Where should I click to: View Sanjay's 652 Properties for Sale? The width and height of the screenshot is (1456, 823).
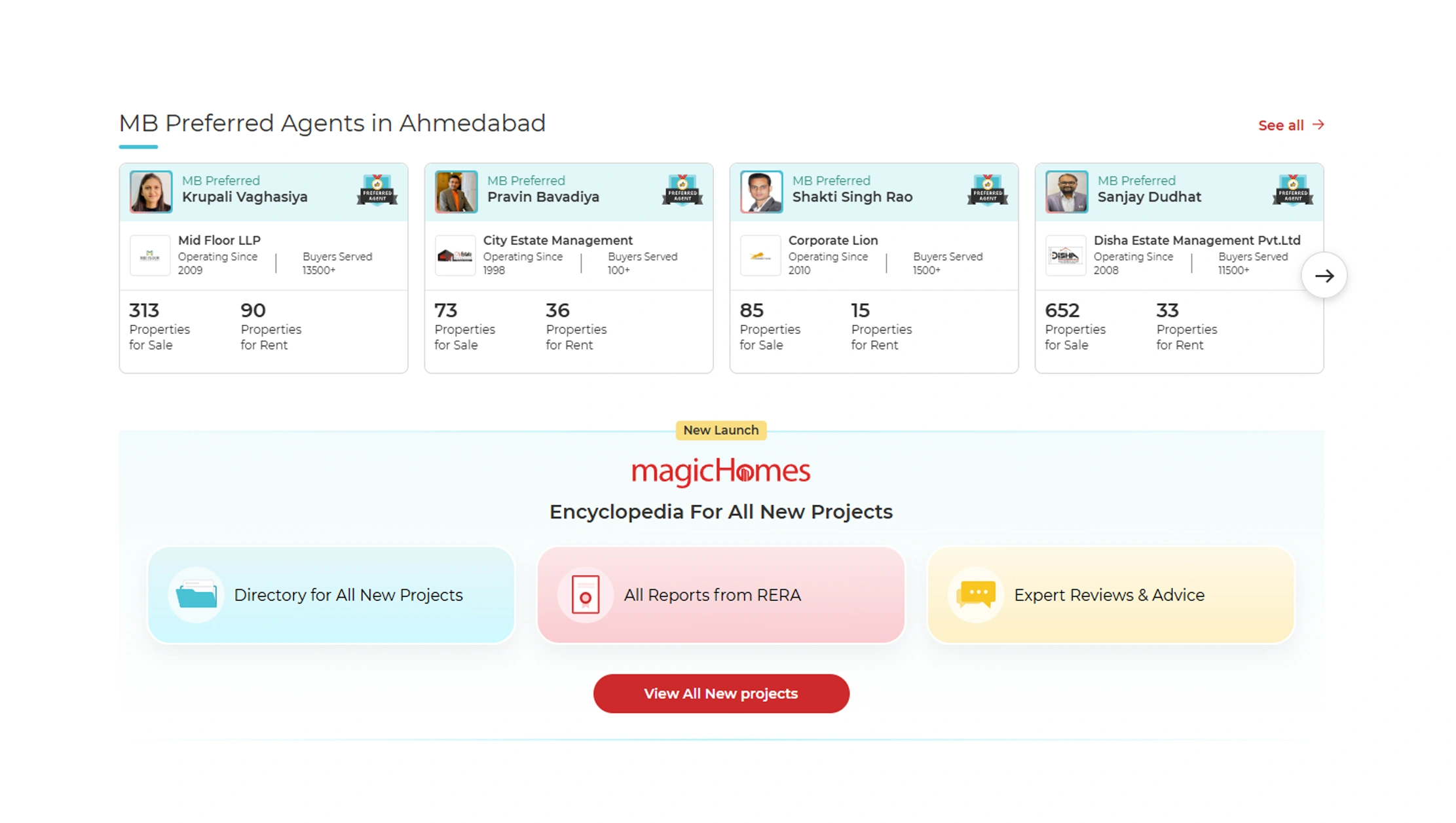point(1075,327)
